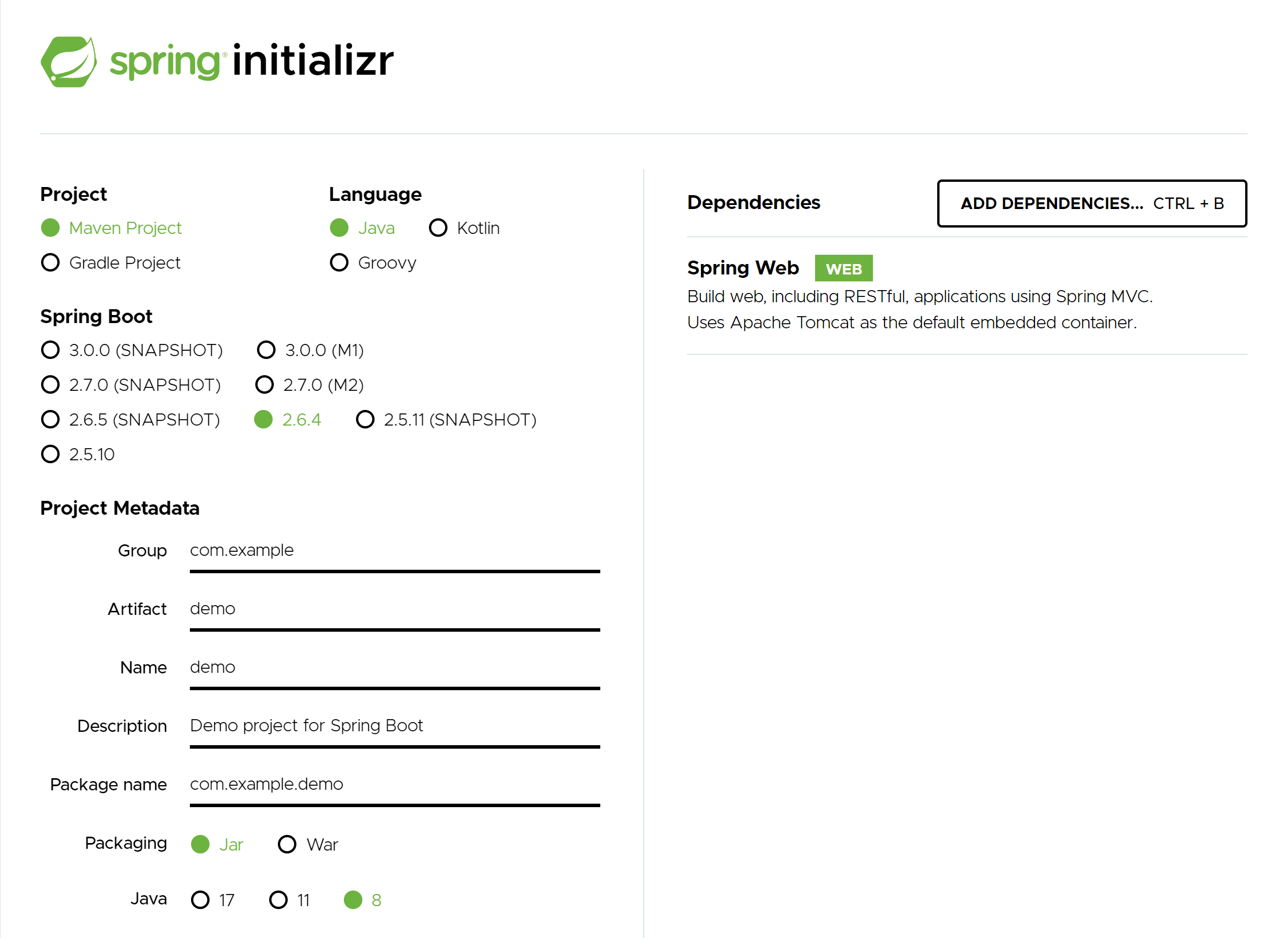Open the ADD DEPENDENCIES dialog
Screen dimensions: 1288x938
coord(1092,204)
